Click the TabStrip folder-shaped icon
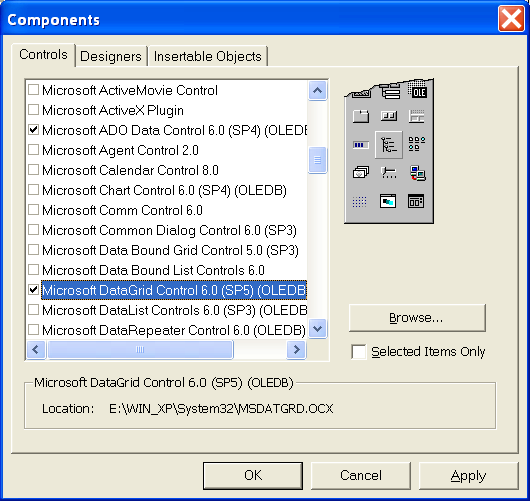530x501 pixels. (x=361, y=116)
